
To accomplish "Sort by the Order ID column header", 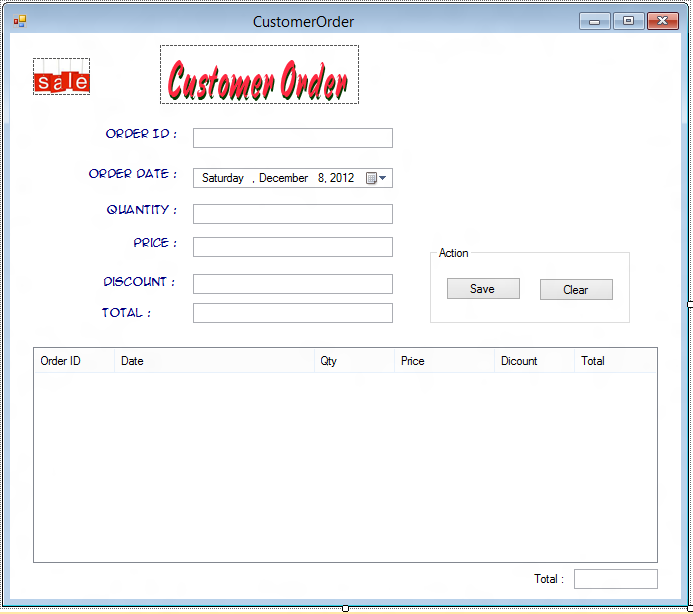I will 74,361.
